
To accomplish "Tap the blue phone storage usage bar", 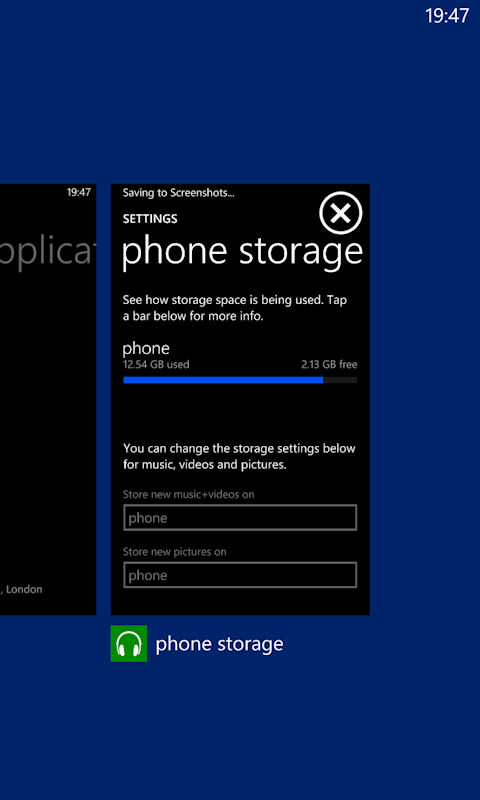I will pyautogui.click(x=223, y=380).
